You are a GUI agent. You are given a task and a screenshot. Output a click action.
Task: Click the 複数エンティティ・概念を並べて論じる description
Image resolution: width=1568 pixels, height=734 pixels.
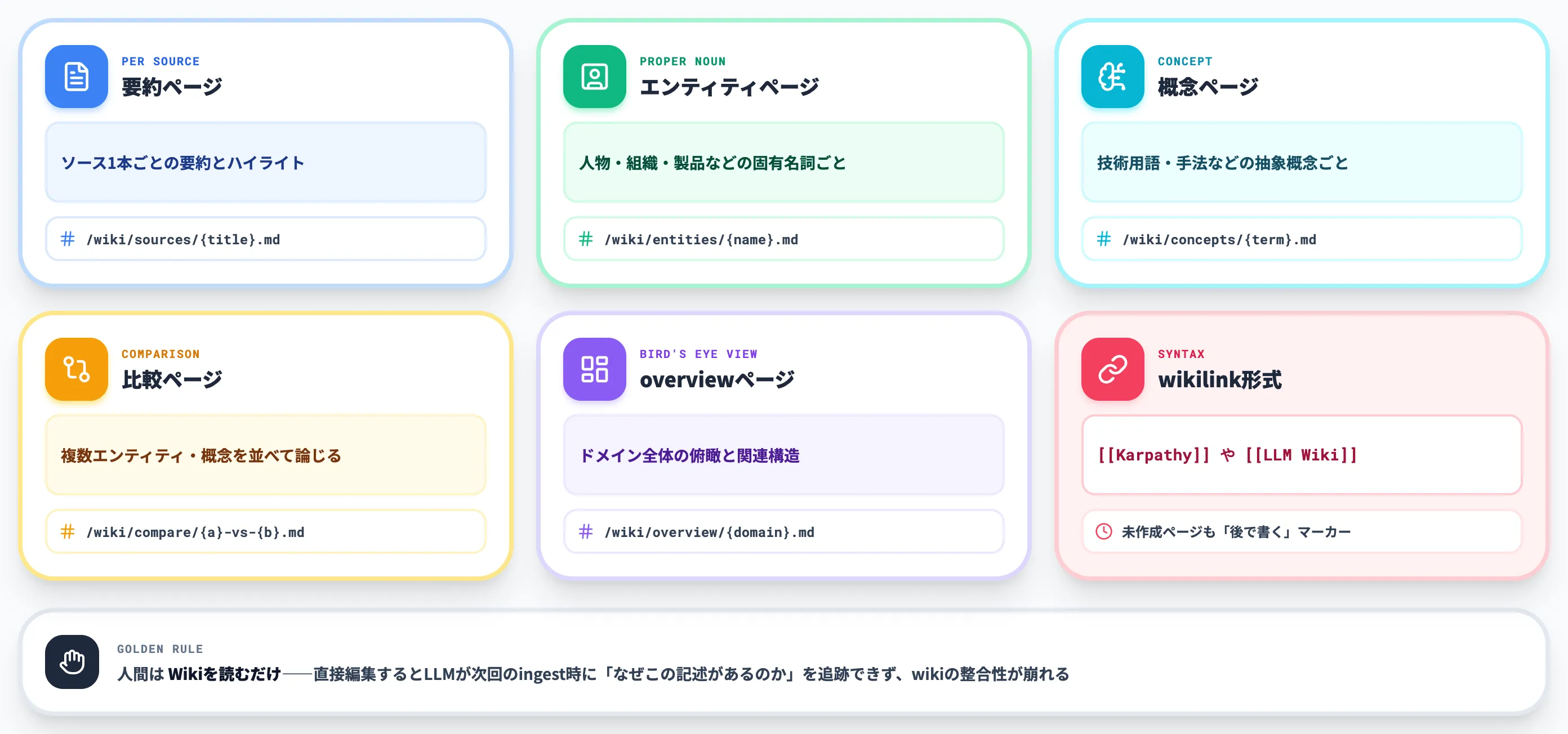(201, 455)
